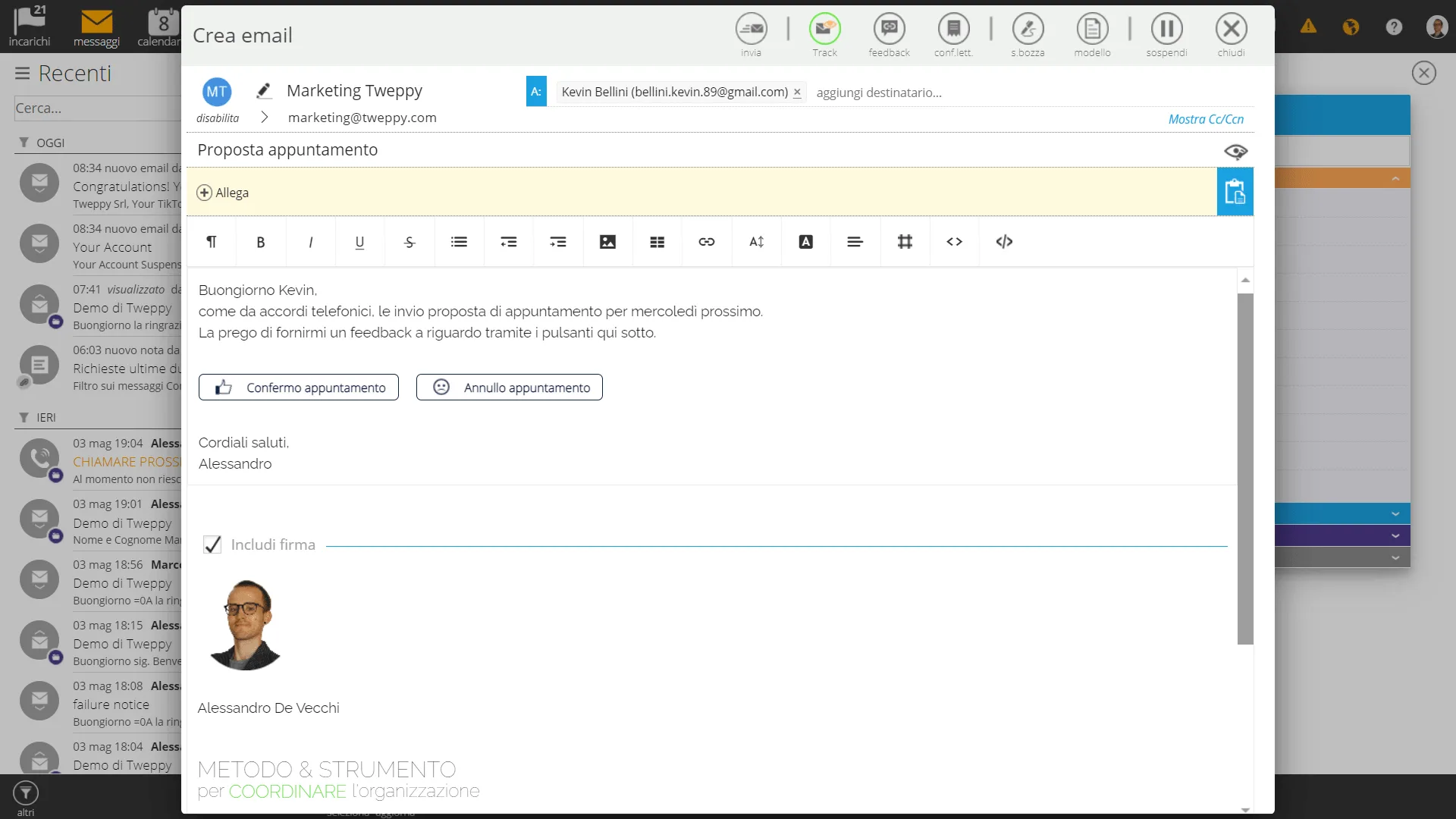Click the Cerca search field

[97, 108]
